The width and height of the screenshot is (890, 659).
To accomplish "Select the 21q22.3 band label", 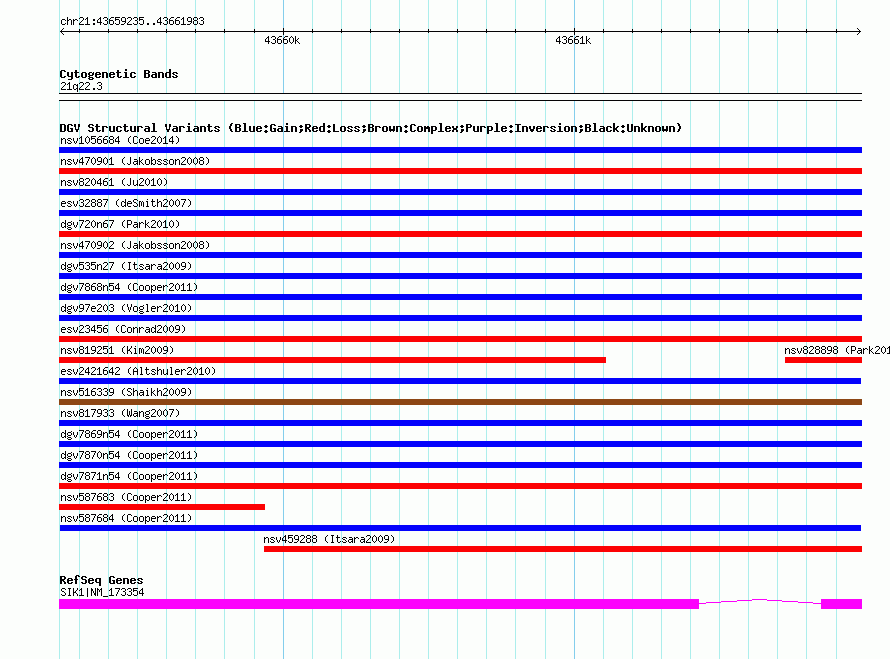I will (x=81, y=86).
